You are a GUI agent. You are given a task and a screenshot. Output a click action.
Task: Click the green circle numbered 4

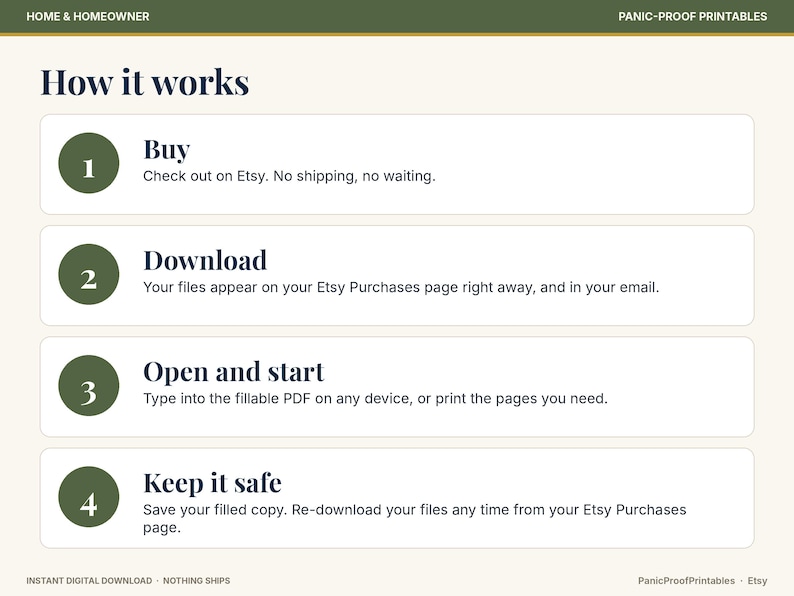coord(89,497)
